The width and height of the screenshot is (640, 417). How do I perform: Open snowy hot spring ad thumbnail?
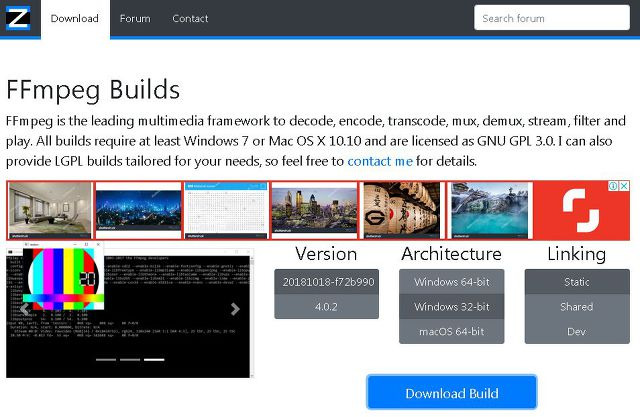(x=490, y=210)
